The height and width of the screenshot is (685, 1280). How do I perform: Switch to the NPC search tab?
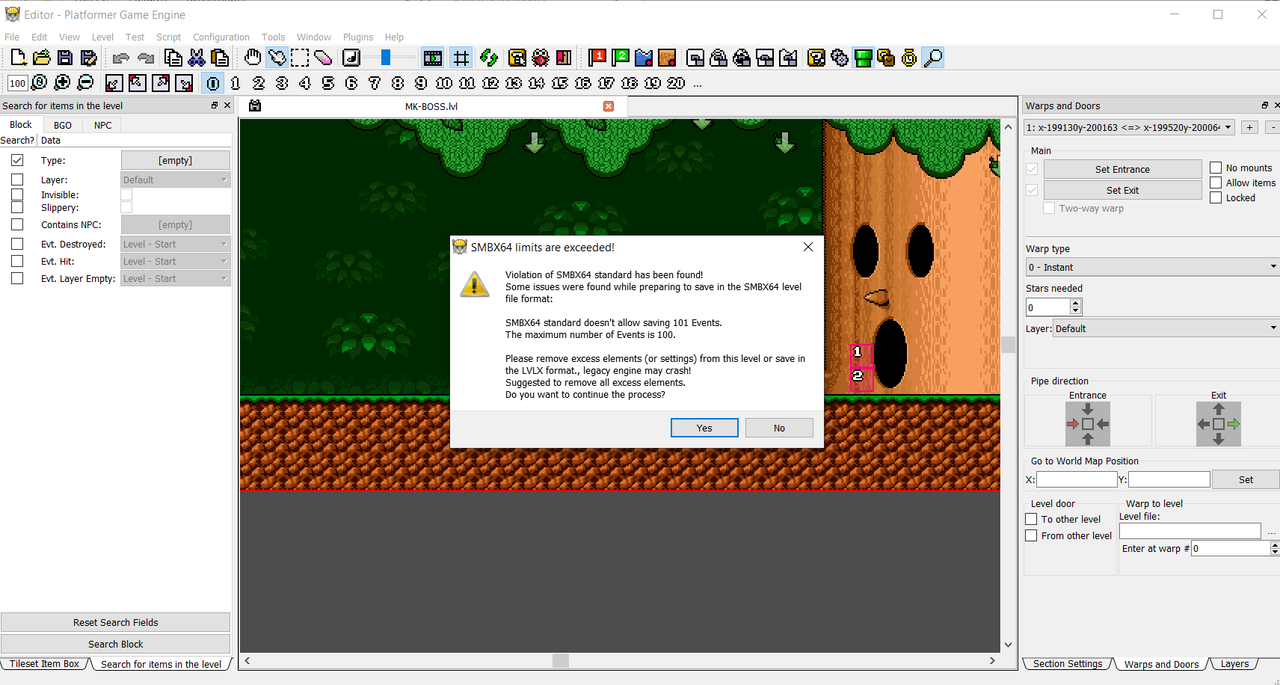(103, 125)
